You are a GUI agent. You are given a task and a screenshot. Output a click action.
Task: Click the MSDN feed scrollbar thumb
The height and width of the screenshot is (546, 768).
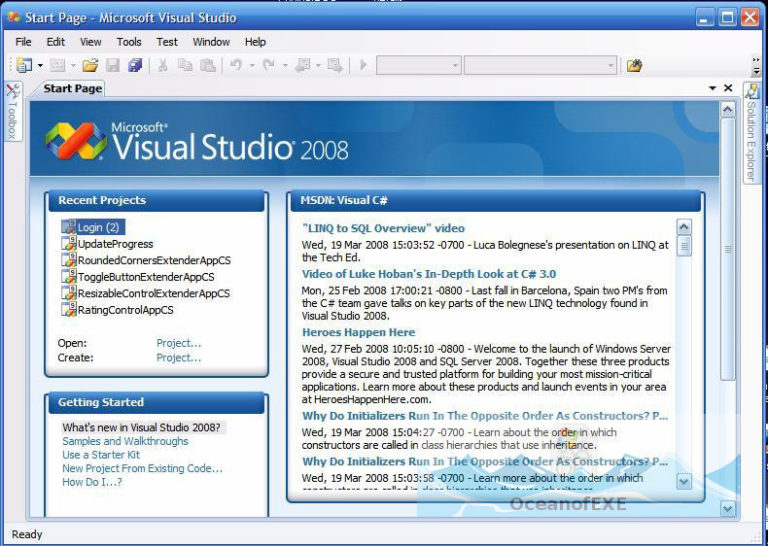click(684, 246)
